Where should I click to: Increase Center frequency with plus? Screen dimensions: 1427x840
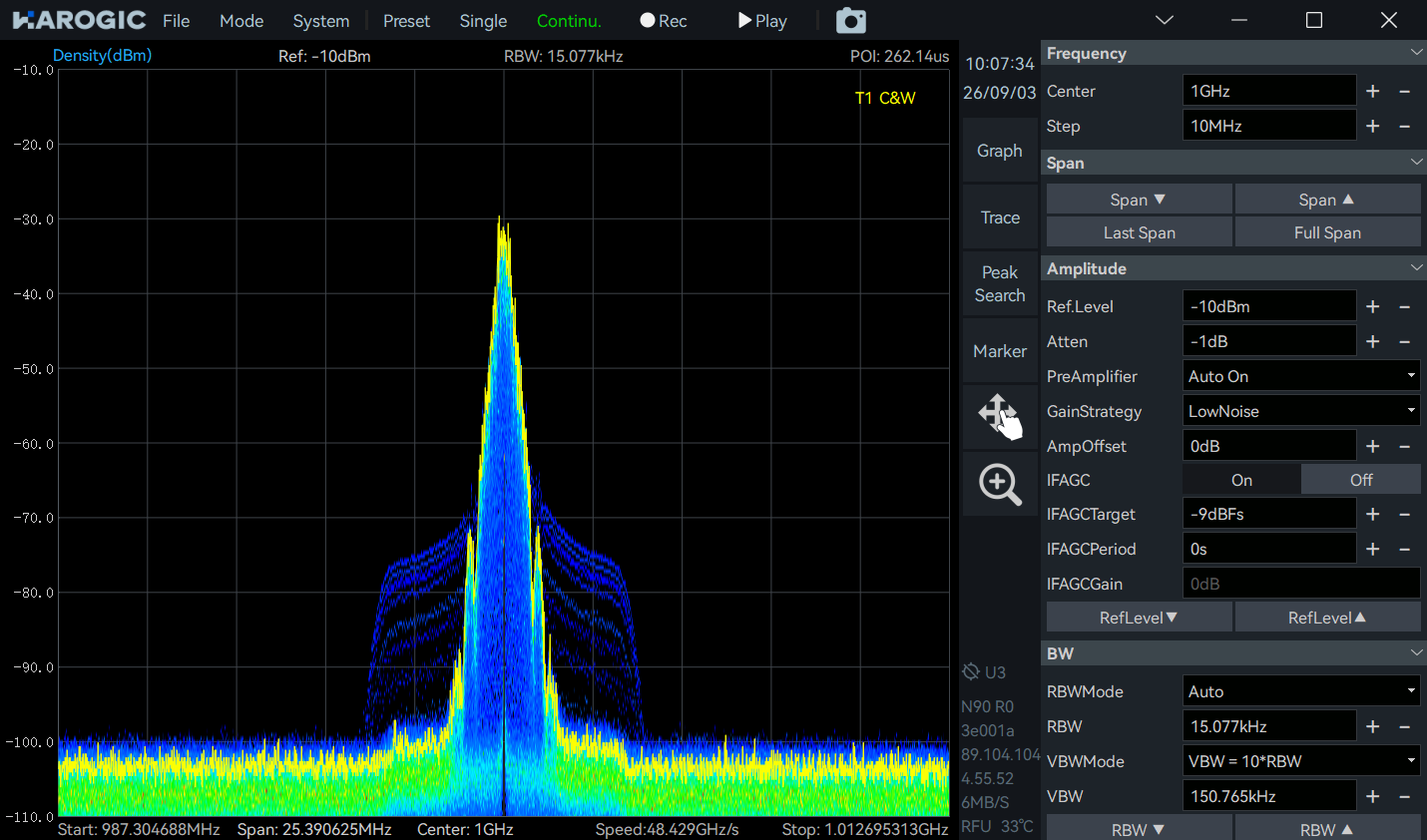1373,91
